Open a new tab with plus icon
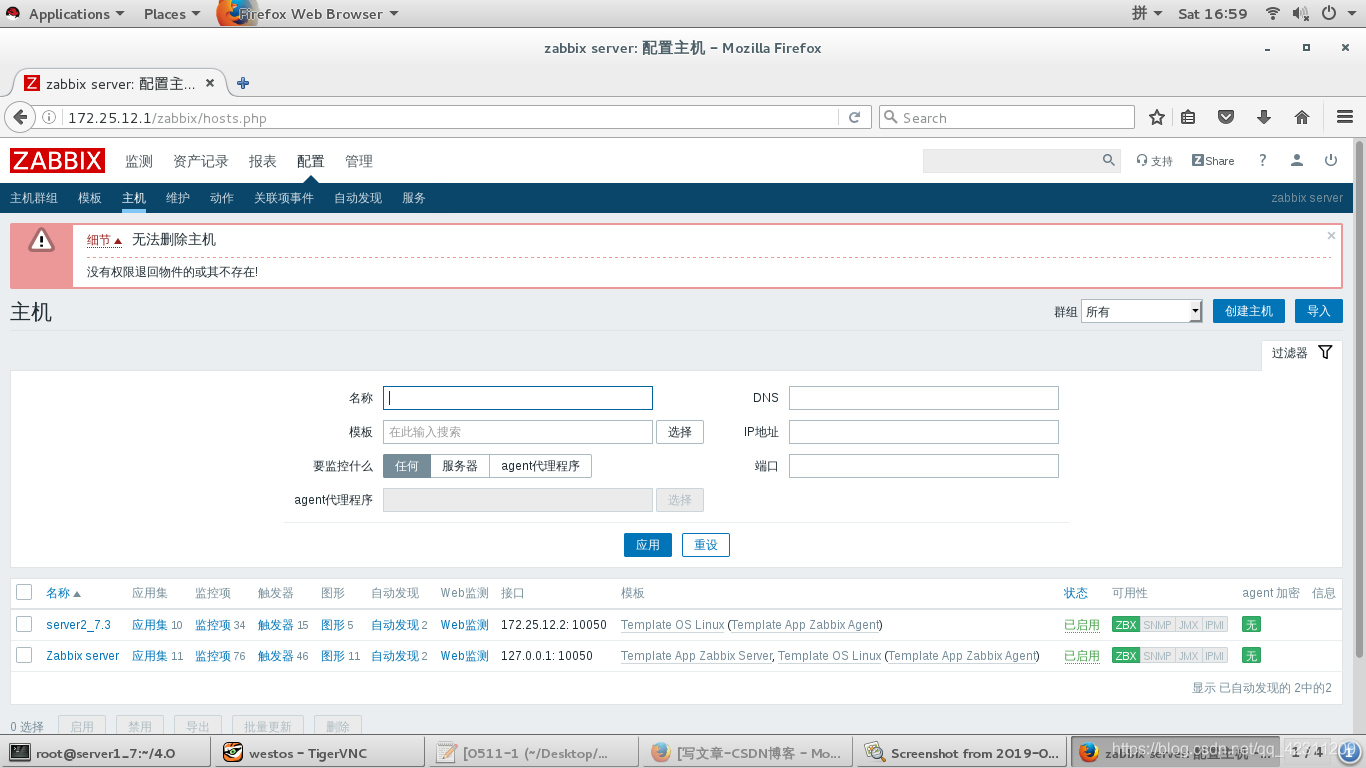This screenshot has width=1366, height=768. point(243,83)
